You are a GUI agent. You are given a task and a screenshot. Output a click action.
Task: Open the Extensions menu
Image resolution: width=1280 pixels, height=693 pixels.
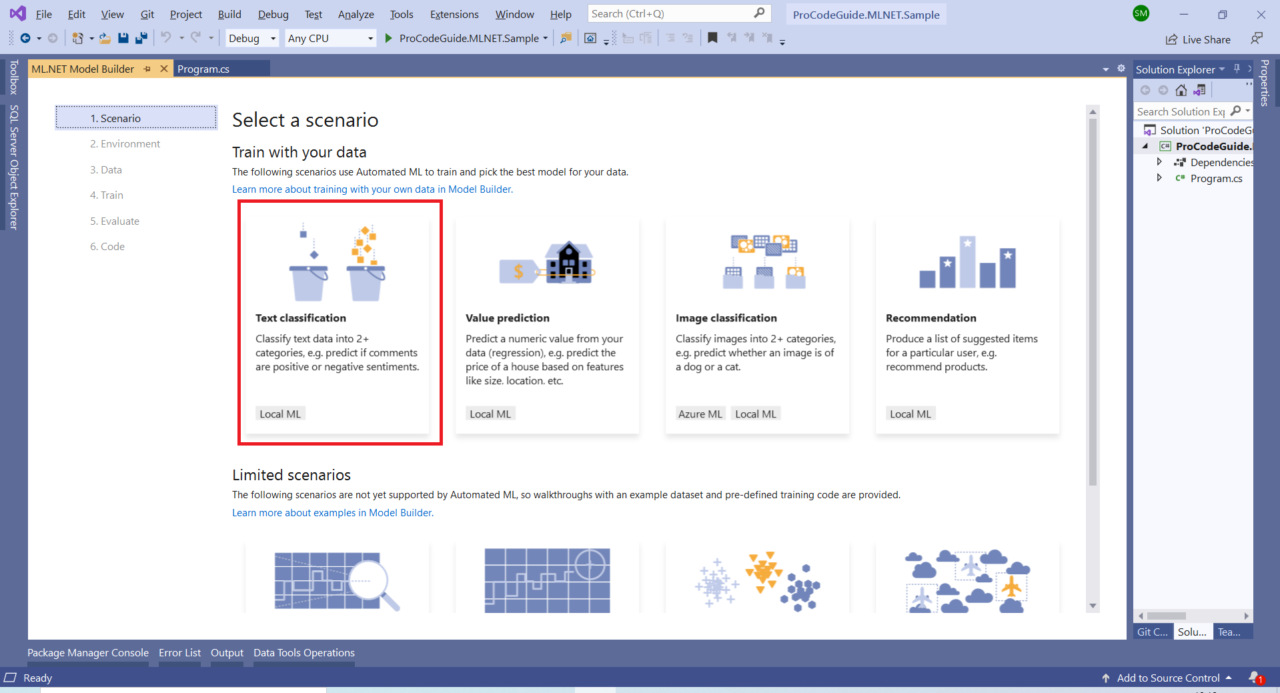[453, 14]
